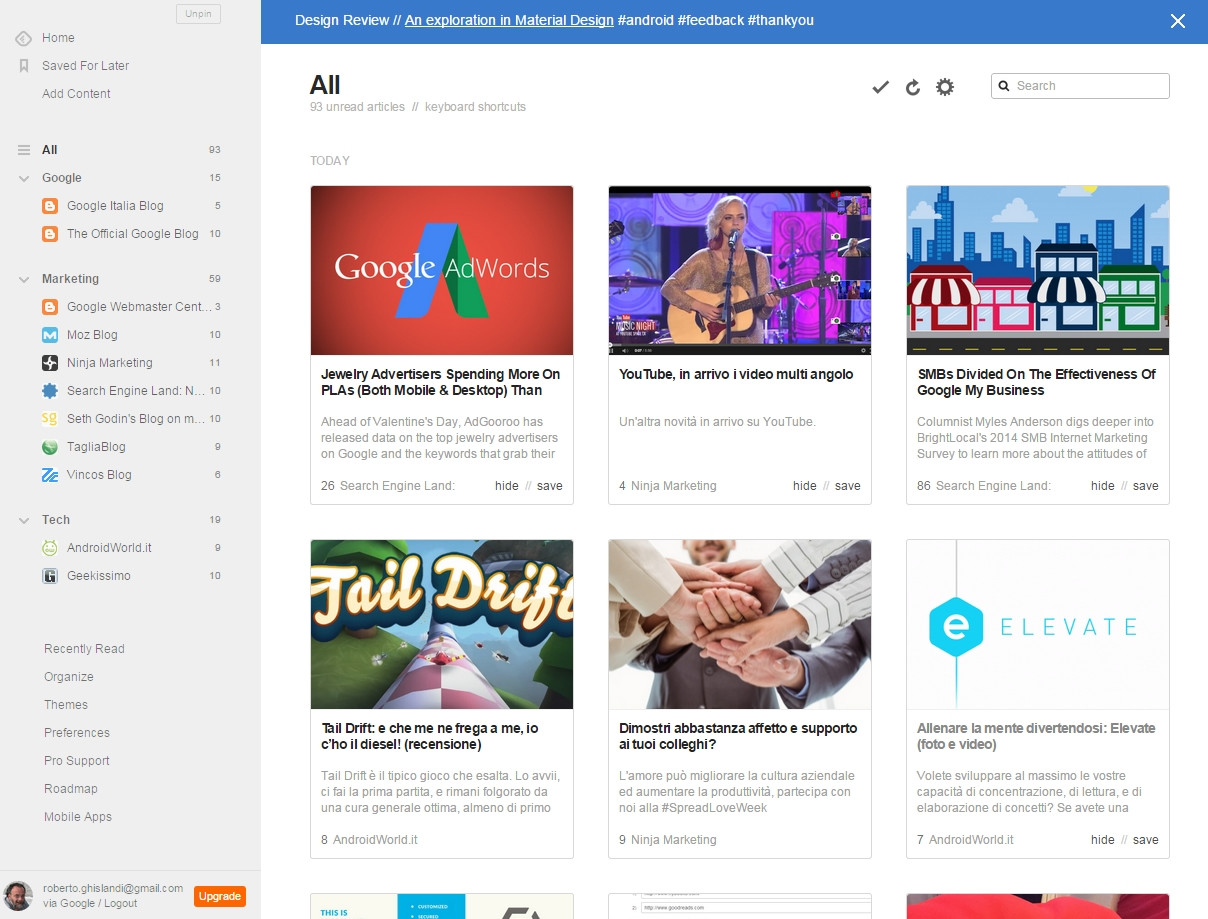Collapse the Google category

(x=24, y=178)
